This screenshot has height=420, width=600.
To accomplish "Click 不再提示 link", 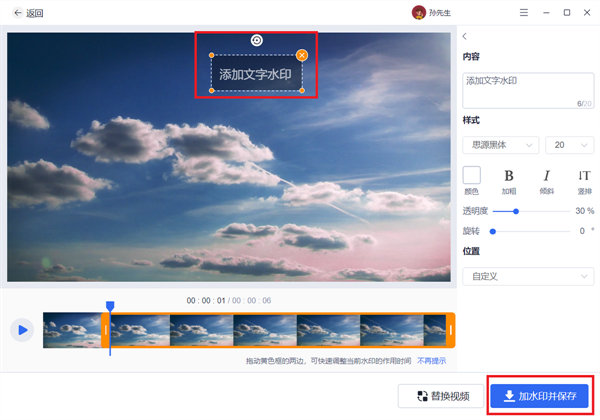I will click(431, 361).
